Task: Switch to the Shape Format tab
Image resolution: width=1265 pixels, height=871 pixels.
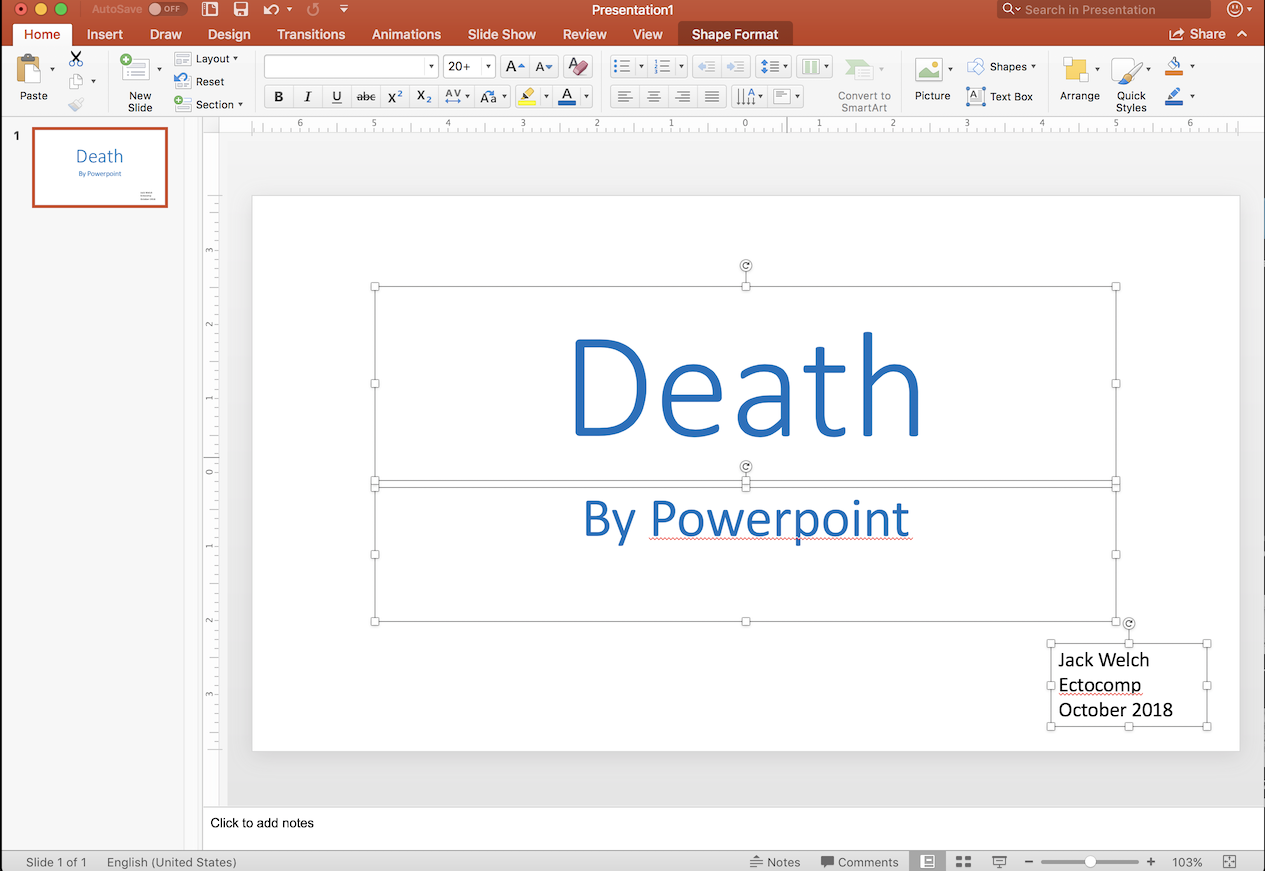Action: point(735,33)
